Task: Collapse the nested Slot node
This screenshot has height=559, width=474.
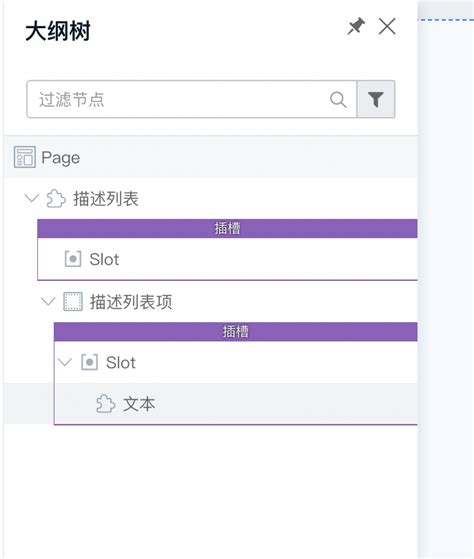Action: point(65,362)
